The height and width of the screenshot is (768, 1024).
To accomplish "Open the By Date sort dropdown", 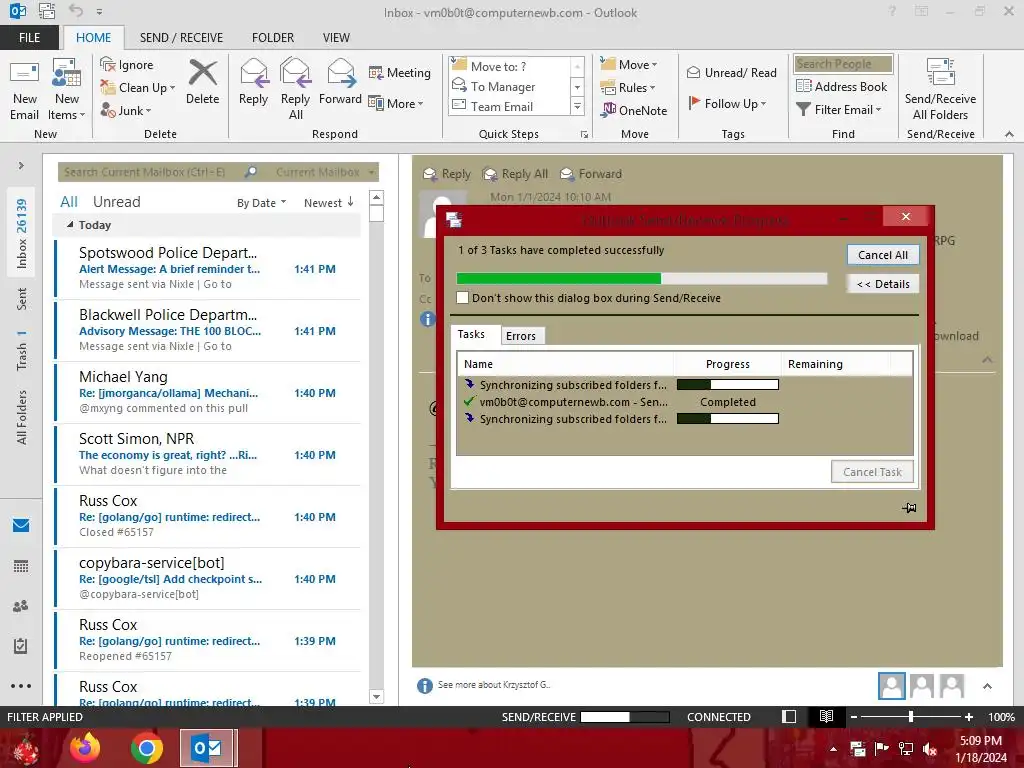I will point(261,202).
